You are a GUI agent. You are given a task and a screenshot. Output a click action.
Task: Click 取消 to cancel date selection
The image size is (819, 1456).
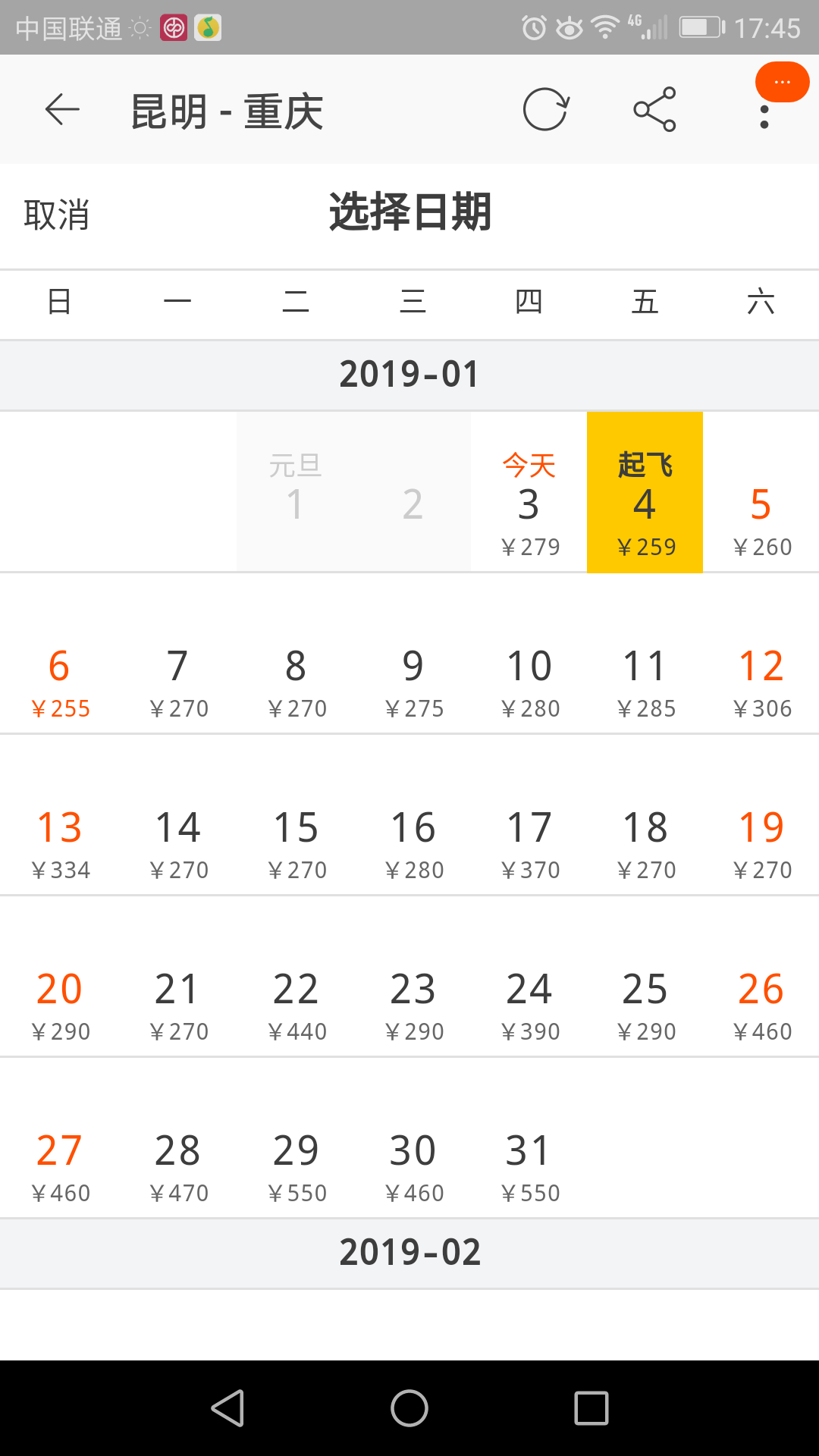(57, 215)
